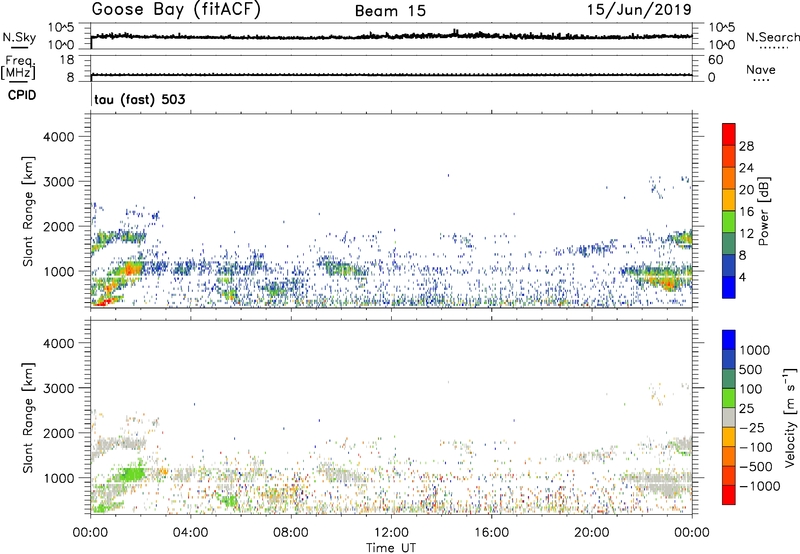Click the "tau (fast) 503" annotation
This screenshot has width=800, height=554.
(140, 99)
